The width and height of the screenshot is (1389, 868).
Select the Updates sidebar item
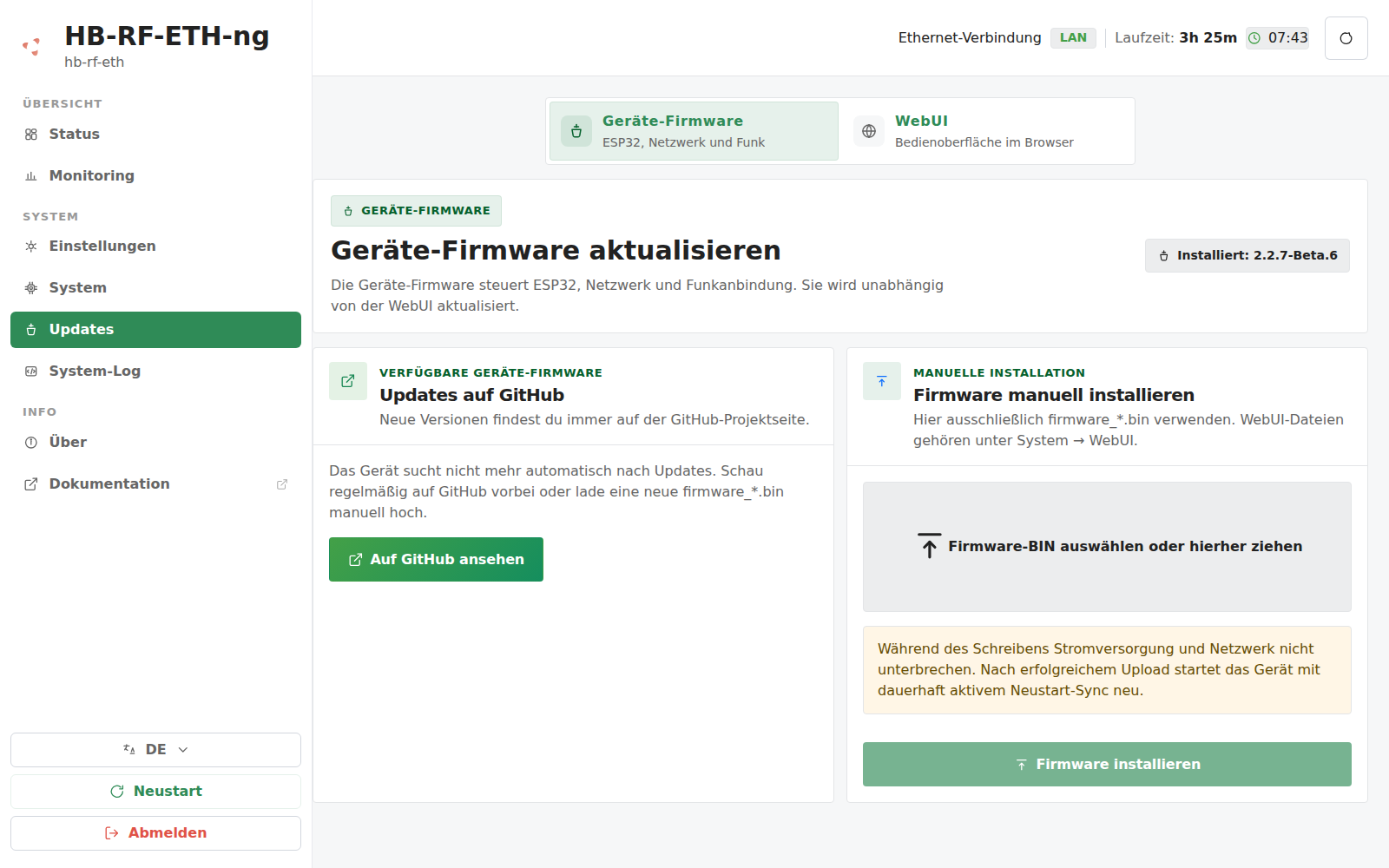coord(155,330)
